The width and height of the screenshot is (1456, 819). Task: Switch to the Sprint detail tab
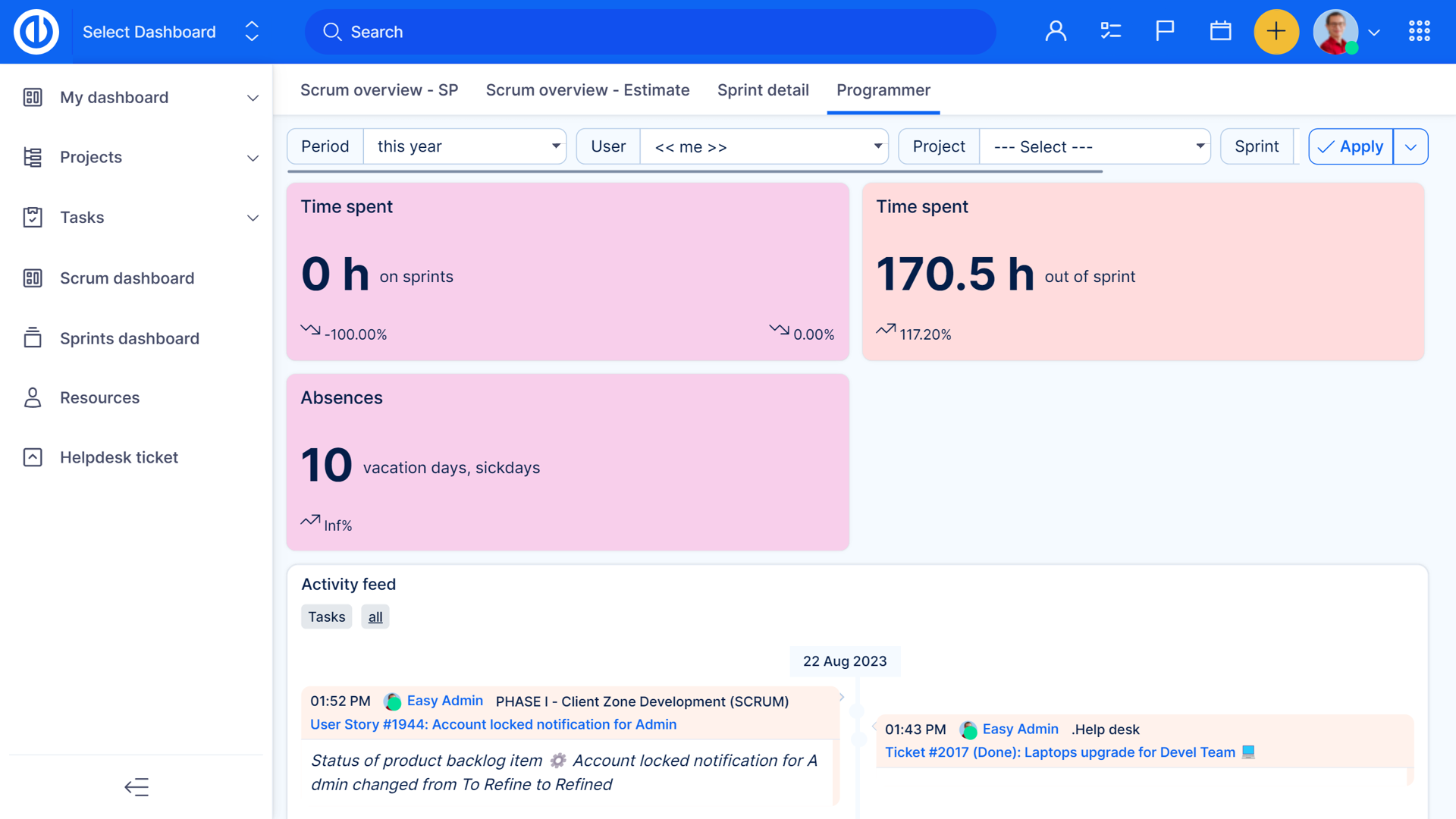(763, 90)
